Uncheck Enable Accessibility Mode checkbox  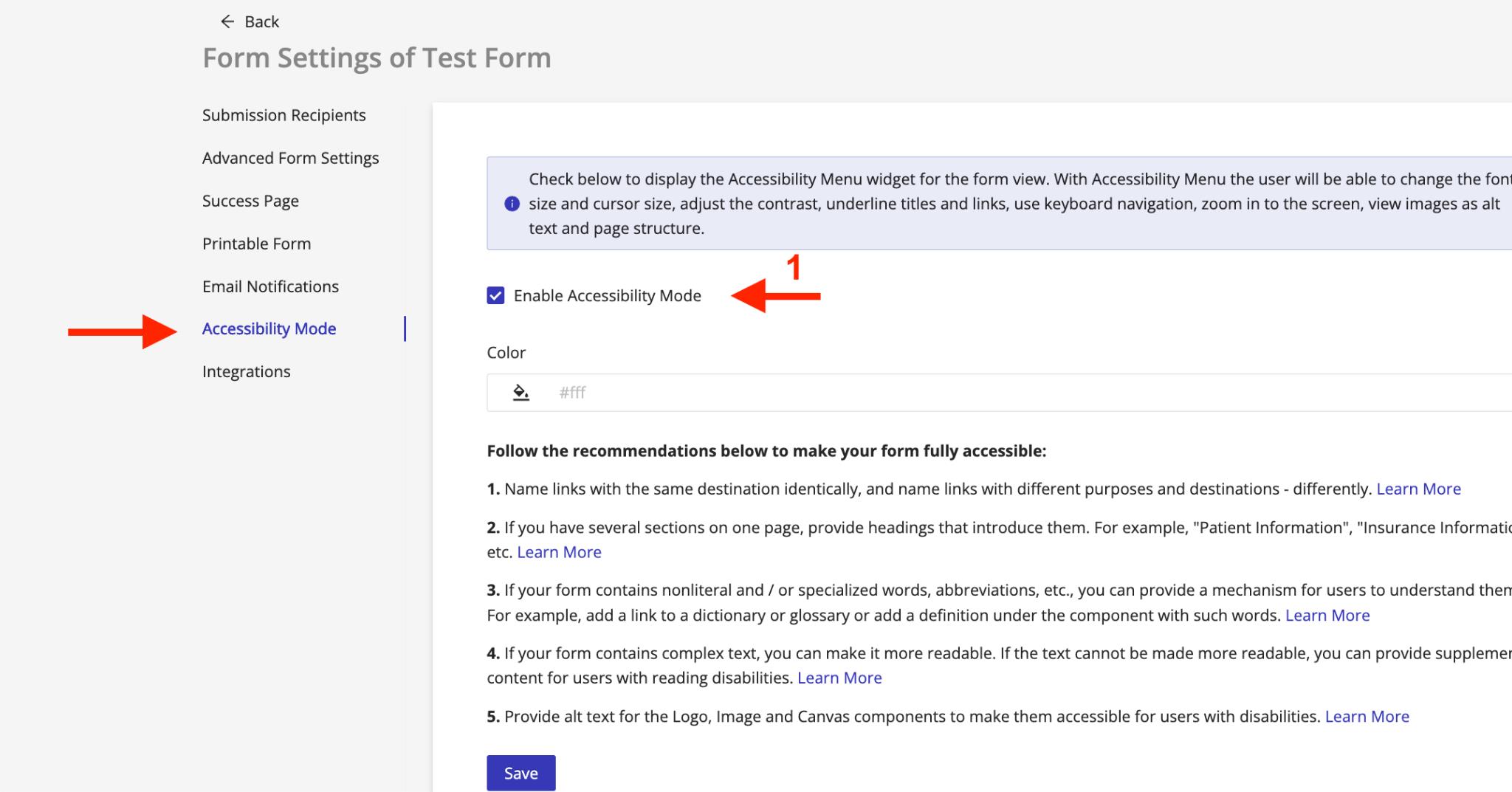(x=496, y=296)
